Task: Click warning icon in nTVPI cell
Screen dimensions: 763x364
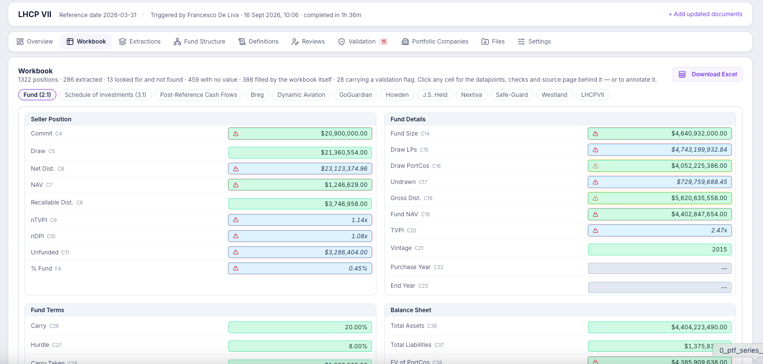Action: [236, 220]
